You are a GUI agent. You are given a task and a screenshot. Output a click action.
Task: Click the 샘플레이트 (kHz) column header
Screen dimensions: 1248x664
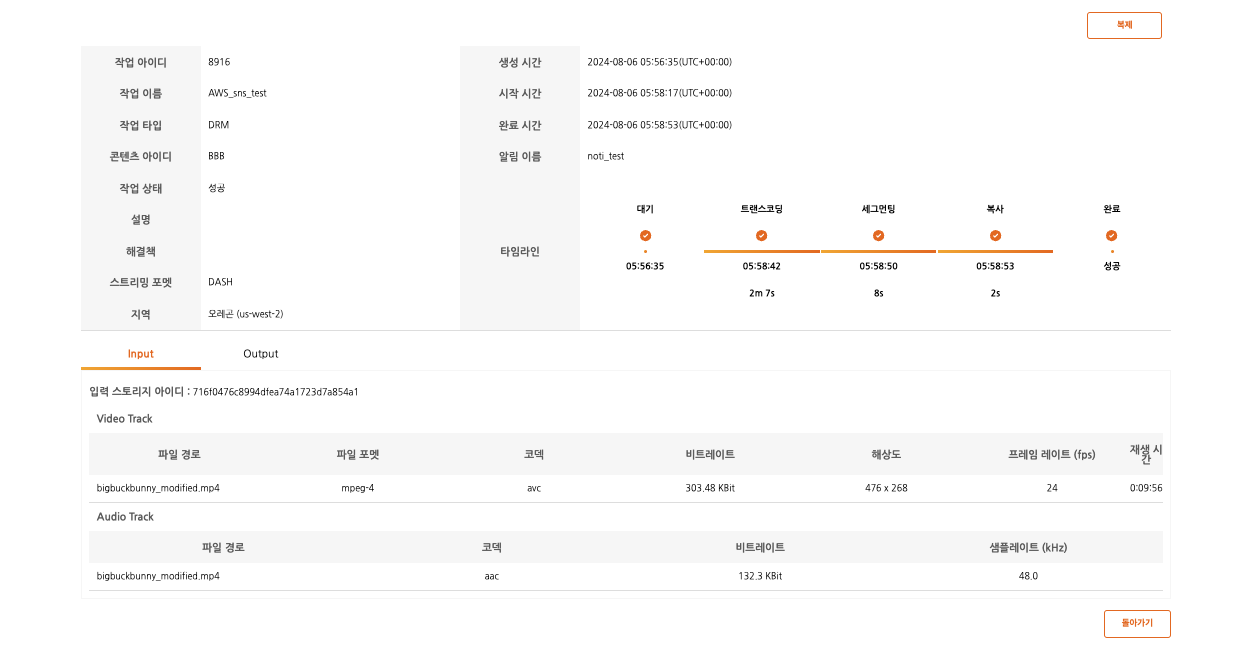[x=1028, y=548]
